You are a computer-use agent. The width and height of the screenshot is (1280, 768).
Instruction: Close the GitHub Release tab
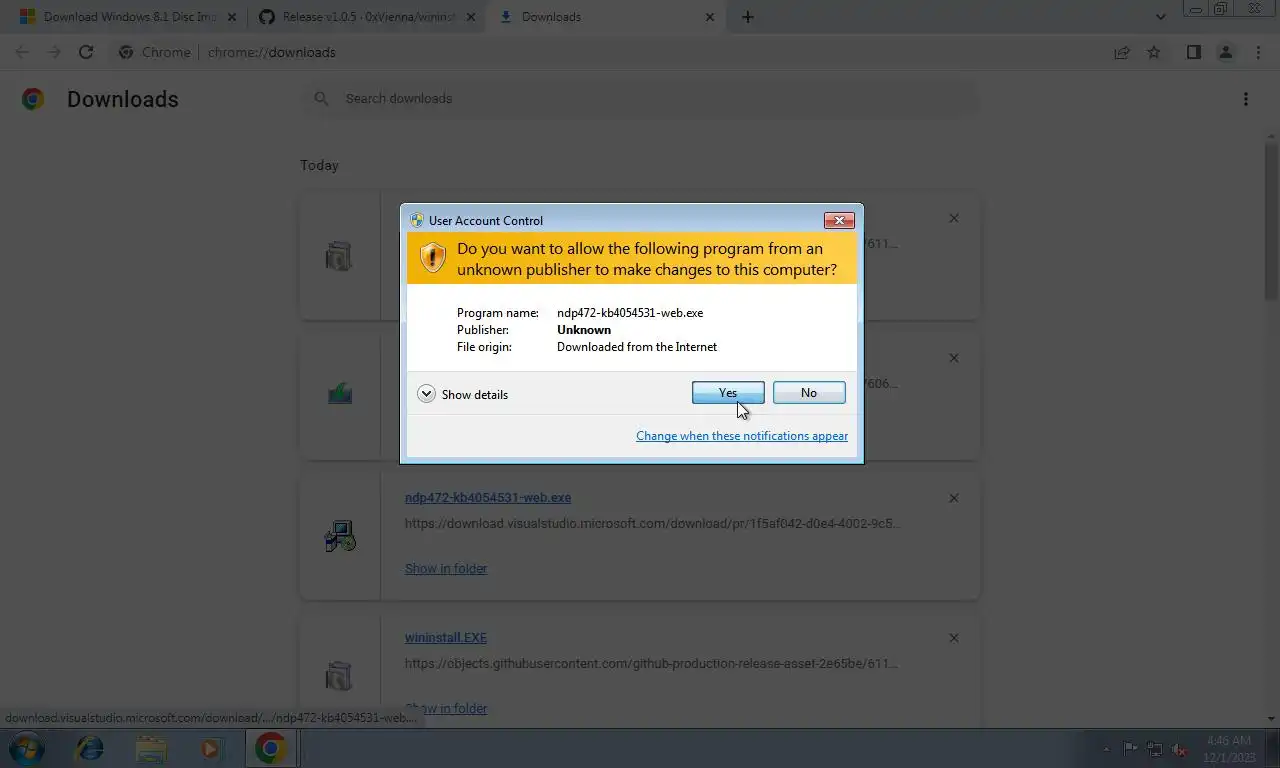coord(471,17)
